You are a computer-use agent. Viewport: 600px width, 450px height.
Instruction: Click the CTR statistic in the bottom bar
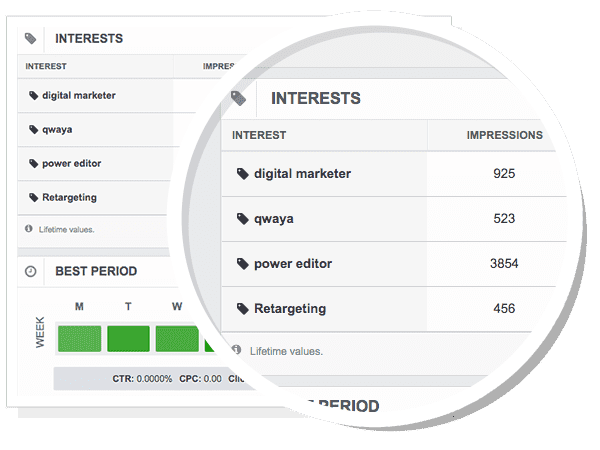[x=140, y=380]
